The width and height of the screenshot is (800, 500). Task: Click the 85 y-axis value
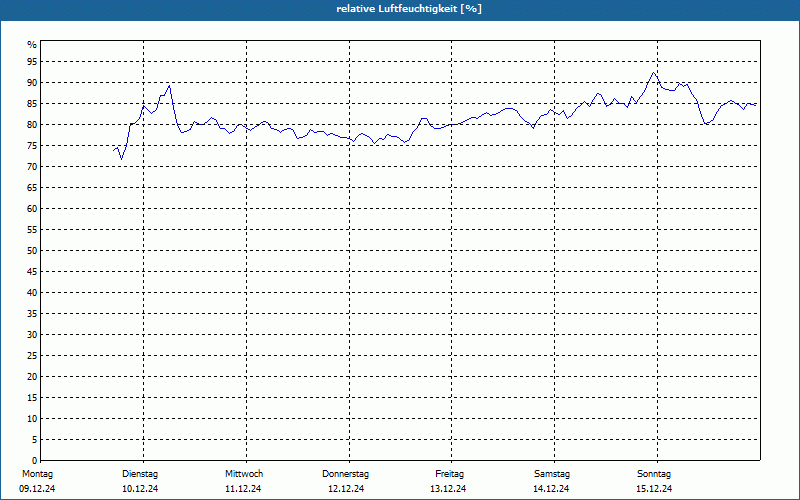(x=32, y=104)
